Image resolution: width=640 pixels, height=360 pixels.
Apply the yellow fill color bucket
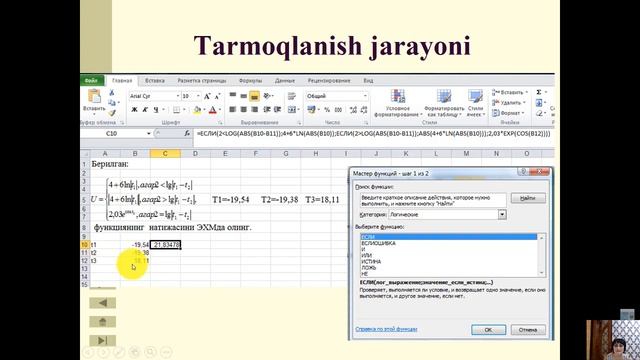coord(197,110)
